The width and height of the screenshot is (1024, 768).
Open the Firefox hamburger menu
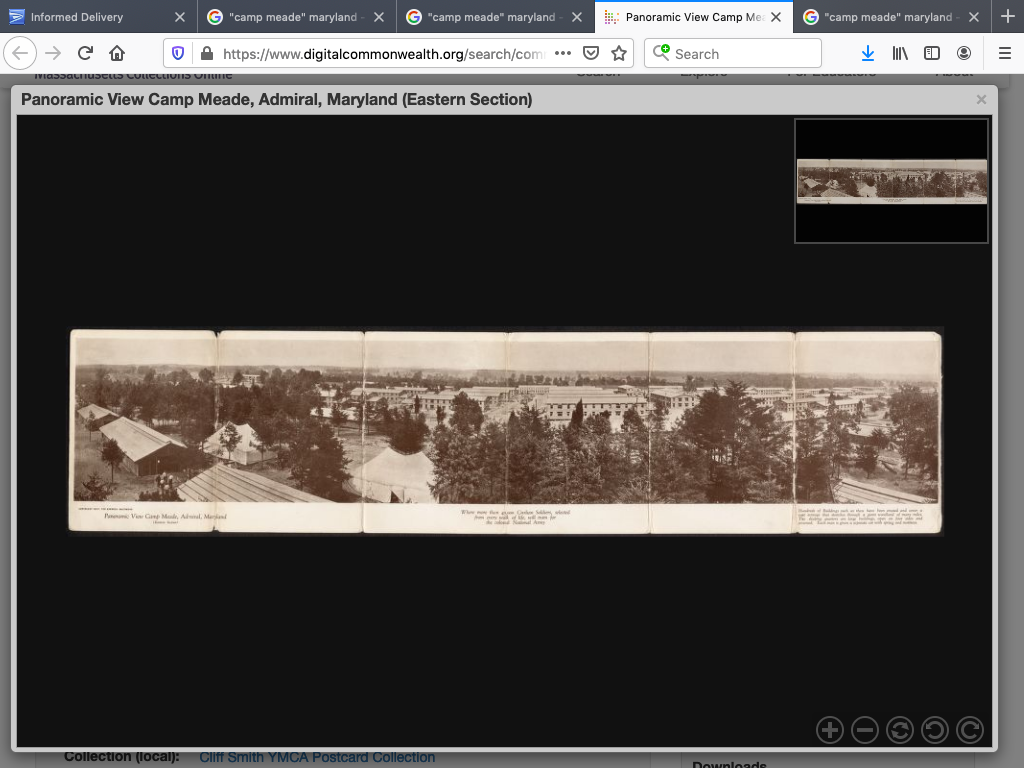1004,53
